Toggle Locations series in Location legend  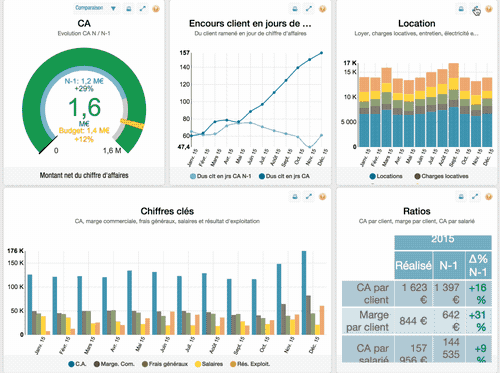(x=386, y=176)
